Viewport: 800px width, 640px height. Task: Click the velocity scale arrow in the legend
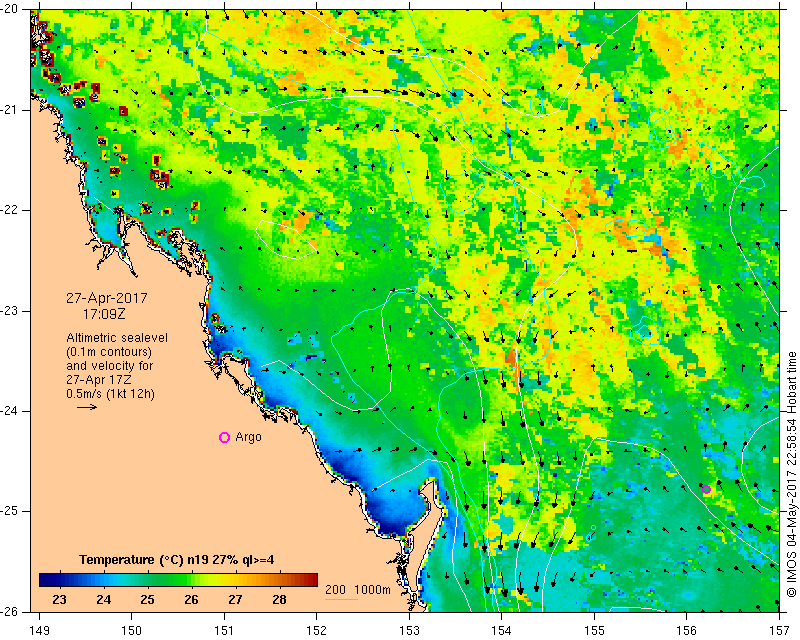pyautogui.click(x=87, y=407)
